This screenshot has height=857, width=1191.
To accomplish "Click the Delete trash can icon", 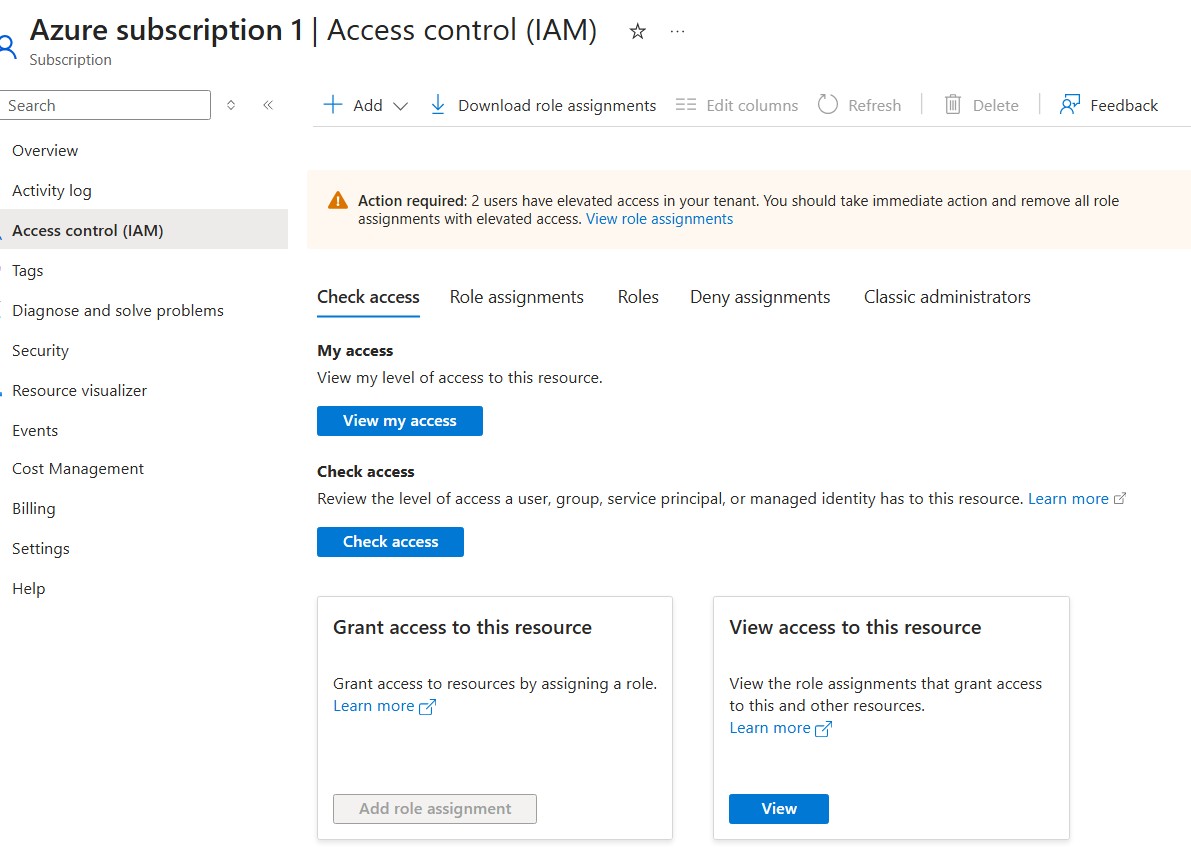I will point(952,104).
